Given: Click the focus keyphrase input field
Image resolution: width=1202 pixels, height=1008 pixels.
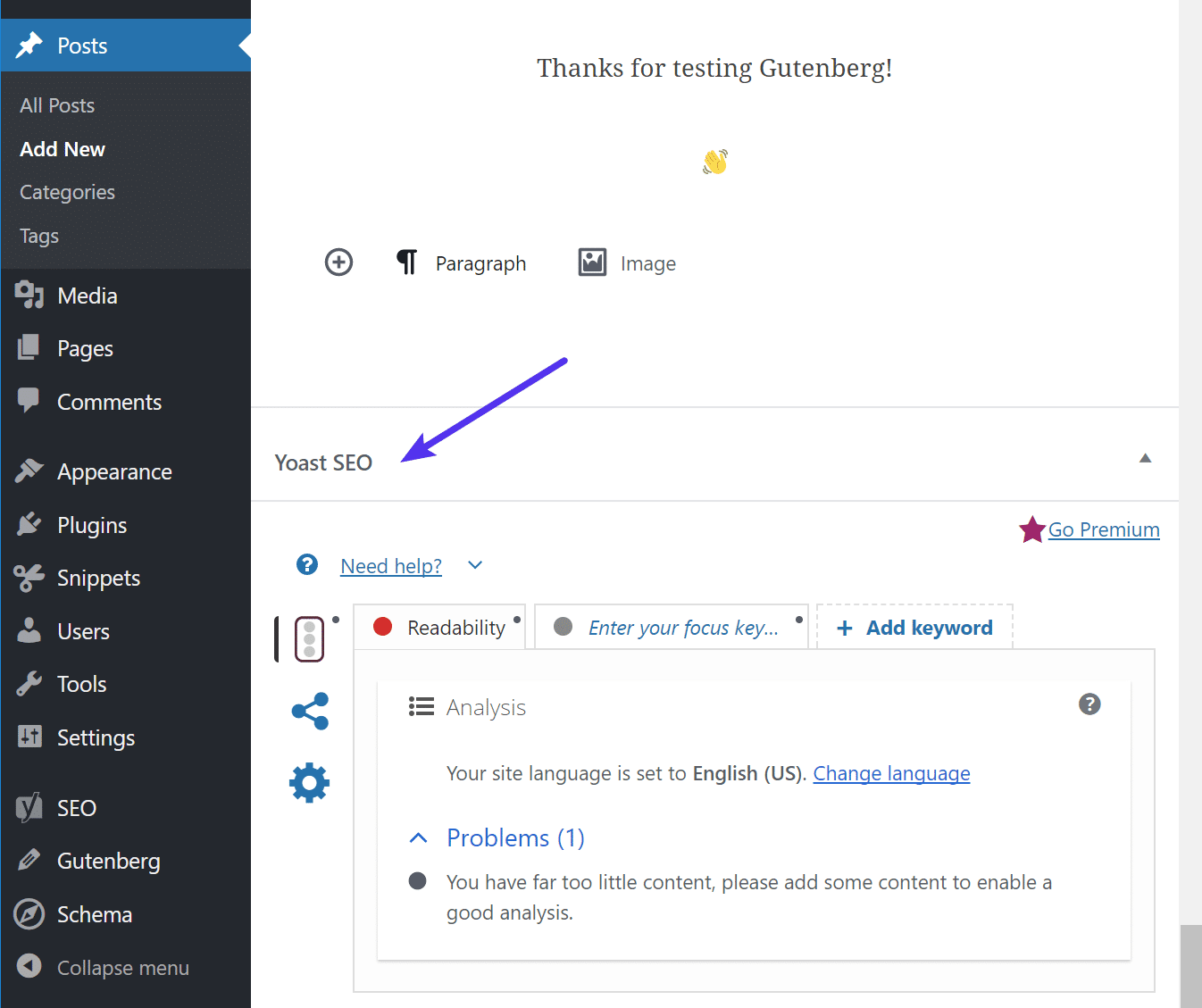Looking at the screenshot, I should 681,627.
